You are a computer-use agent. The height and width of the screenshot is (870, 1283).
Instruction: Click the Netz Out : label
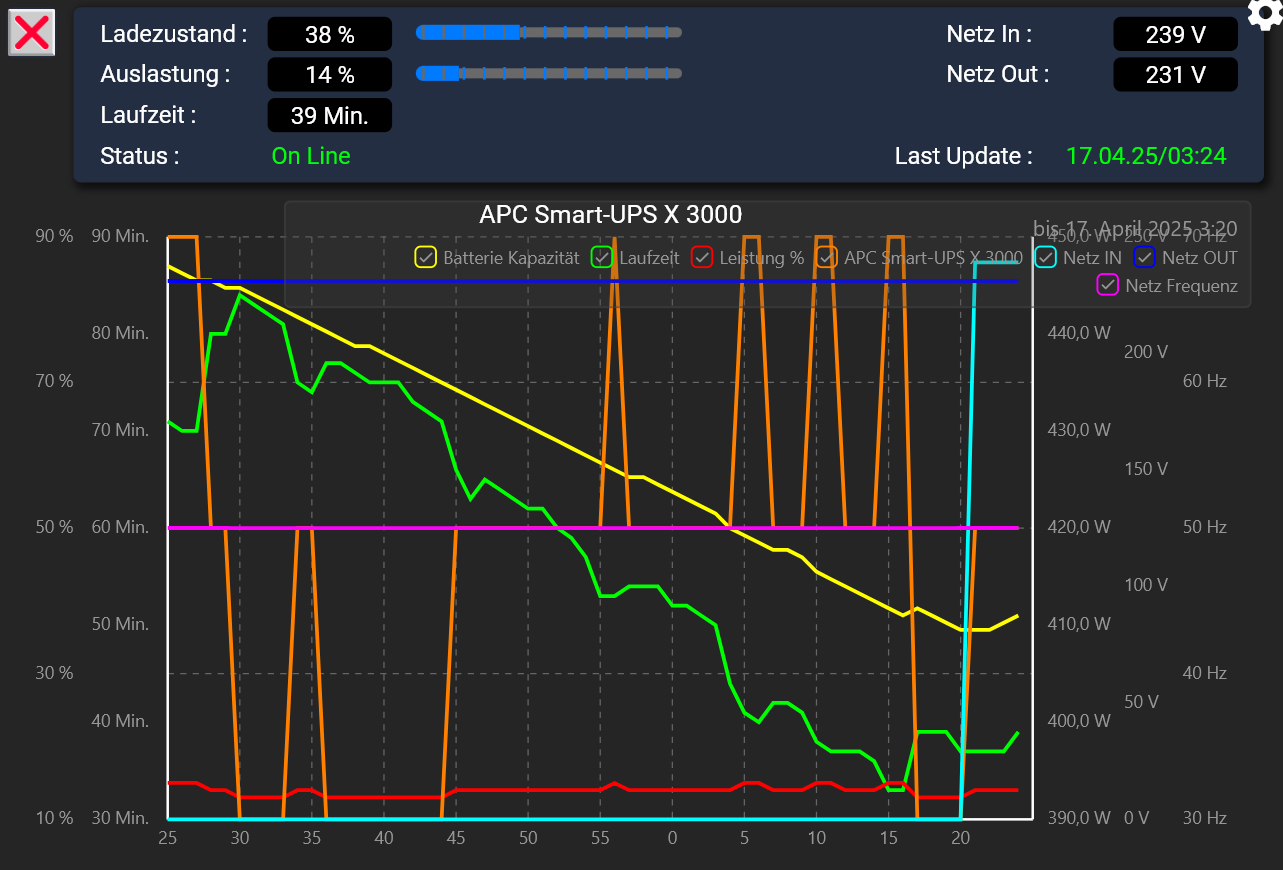[x=998, y=75]
